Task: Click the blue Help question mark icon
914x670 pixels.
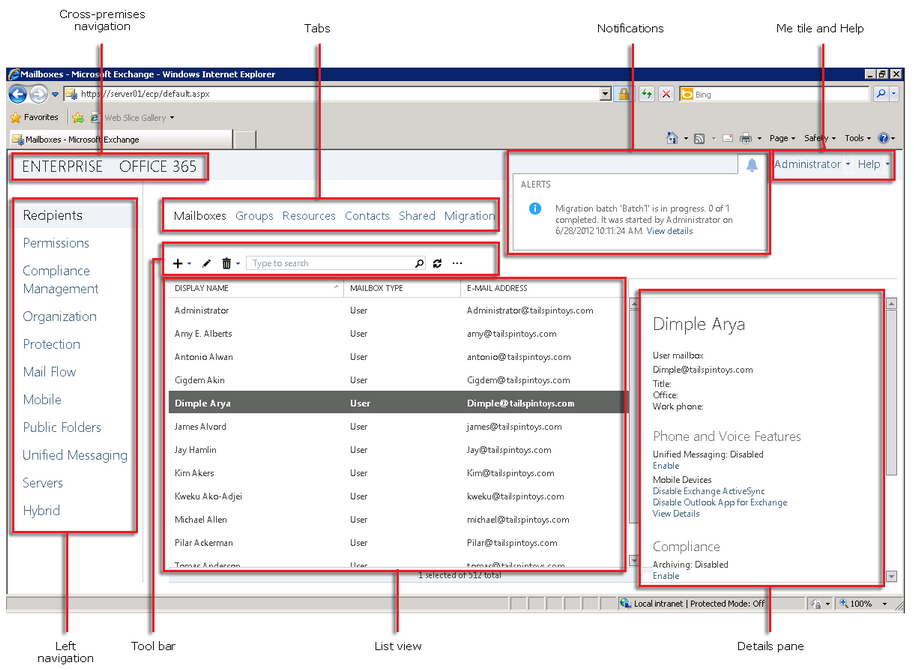Action: click(x=884, y=138)
